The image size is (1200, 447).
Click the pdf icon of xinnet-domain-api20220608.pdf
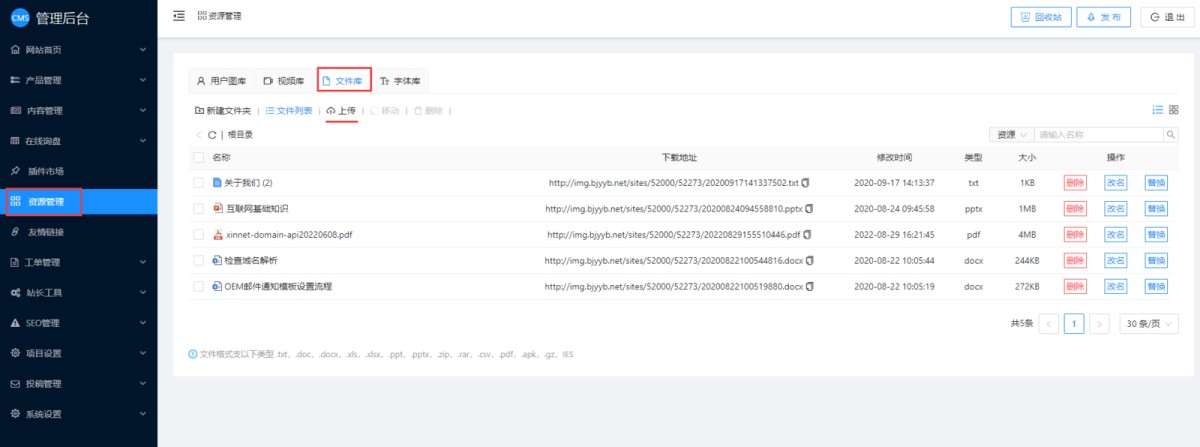pyautogui.click(x=217, y=235)
